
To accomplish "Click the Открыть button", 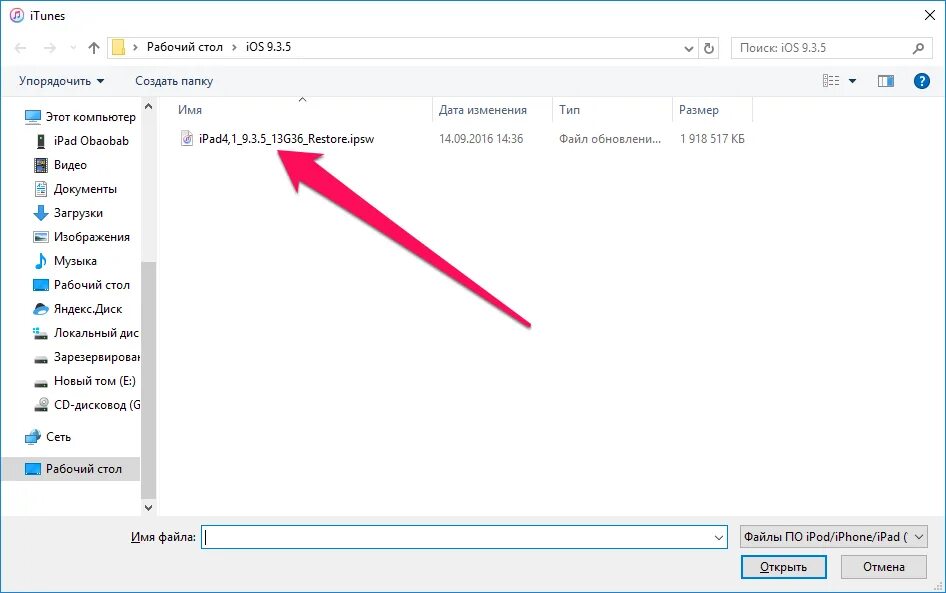I will point(784,567).
